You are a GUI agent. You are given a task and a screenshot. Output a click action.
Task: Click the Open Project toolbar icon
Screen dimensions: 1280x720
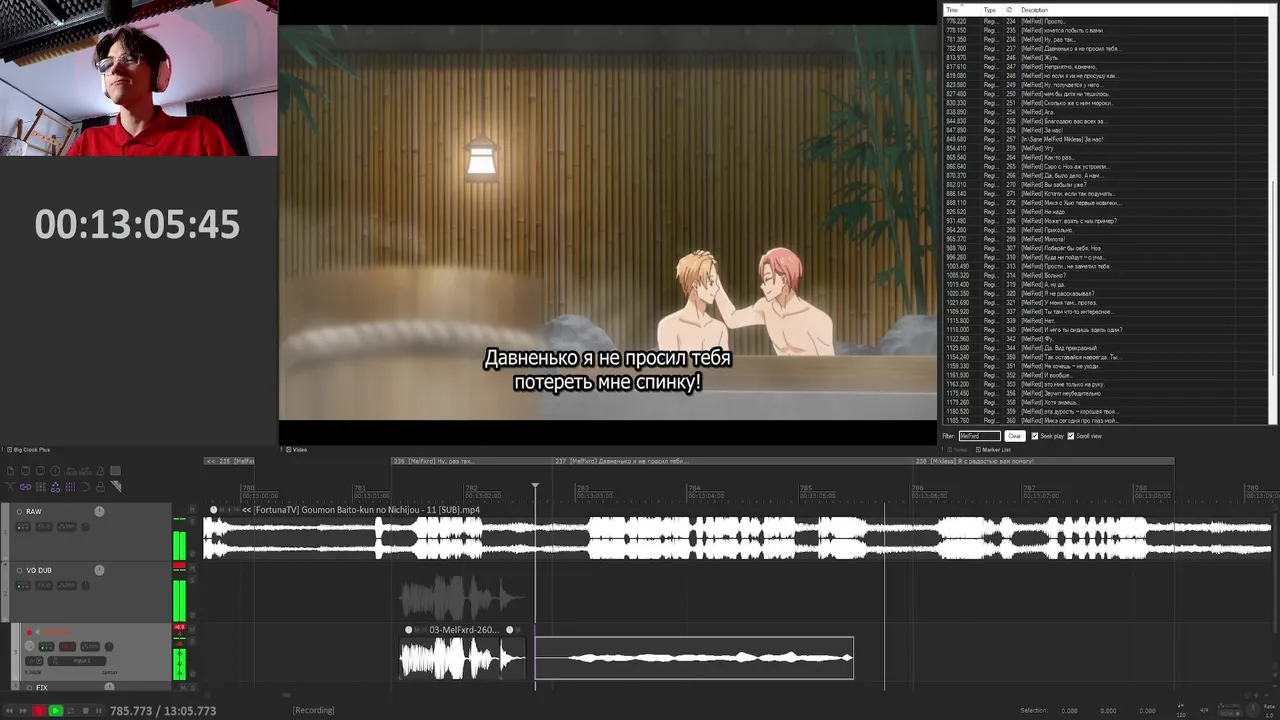pyautogui.click(x=25, y=471)
